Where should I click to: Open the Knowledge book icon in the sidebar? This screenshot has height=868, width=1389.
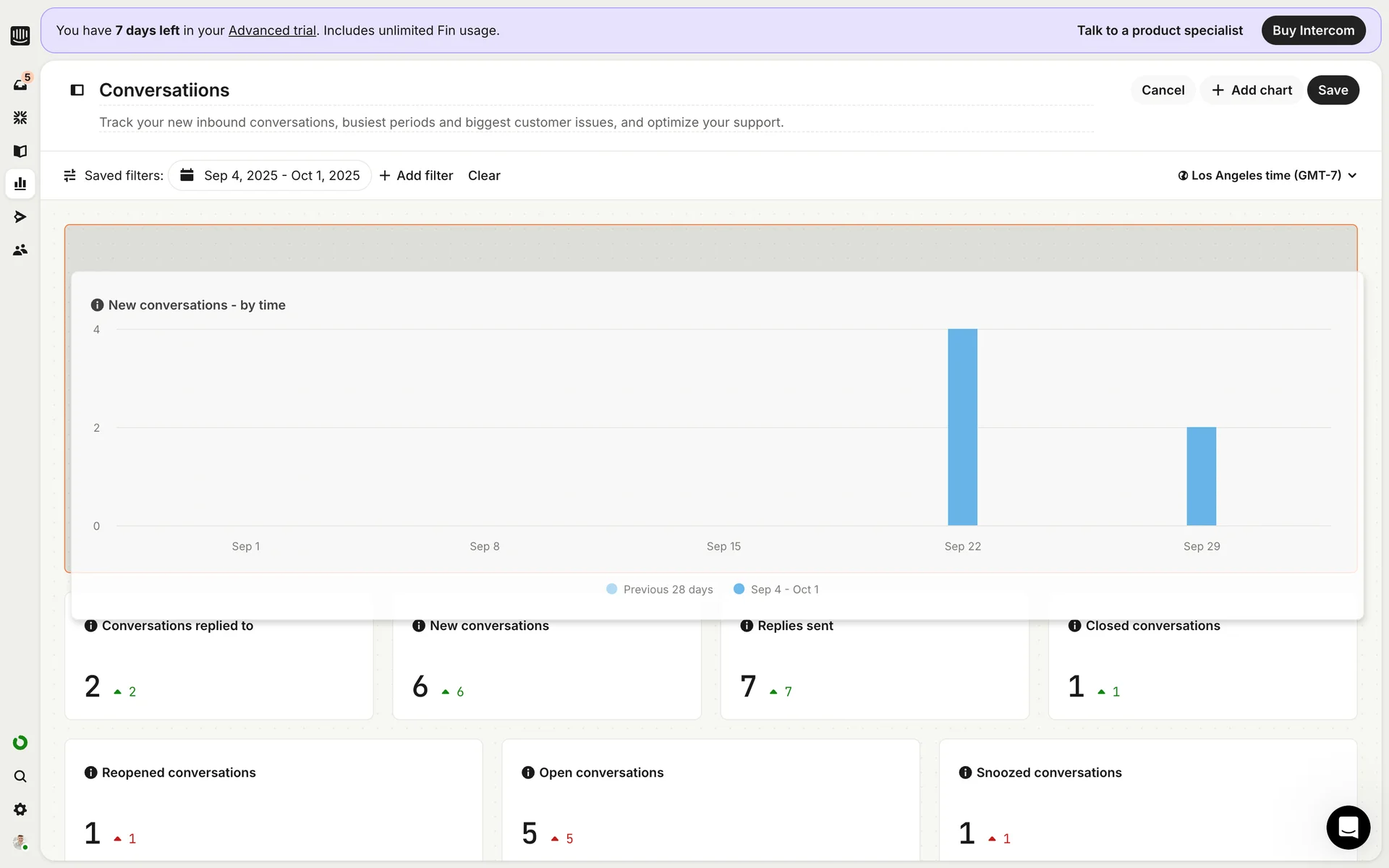[20, 150]
